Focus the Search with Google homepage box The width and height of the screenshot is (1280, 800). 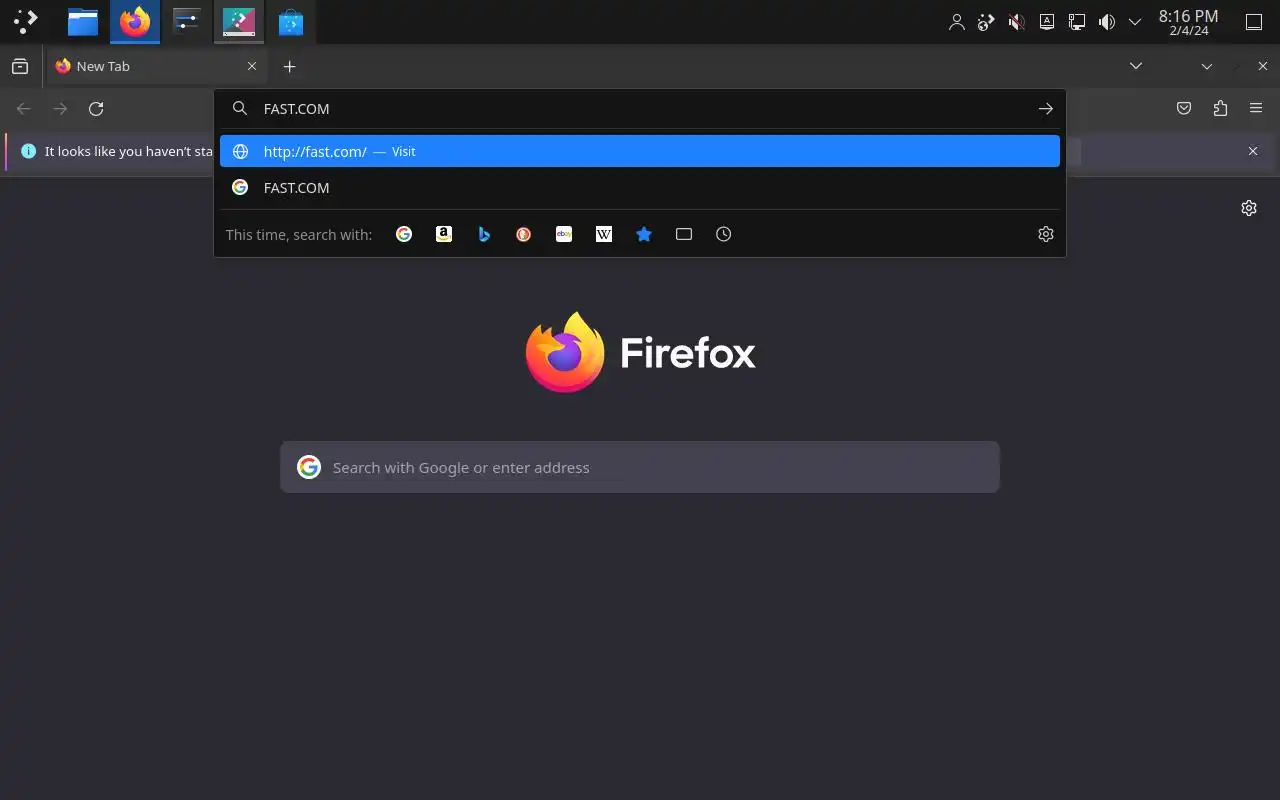point(640,467)
